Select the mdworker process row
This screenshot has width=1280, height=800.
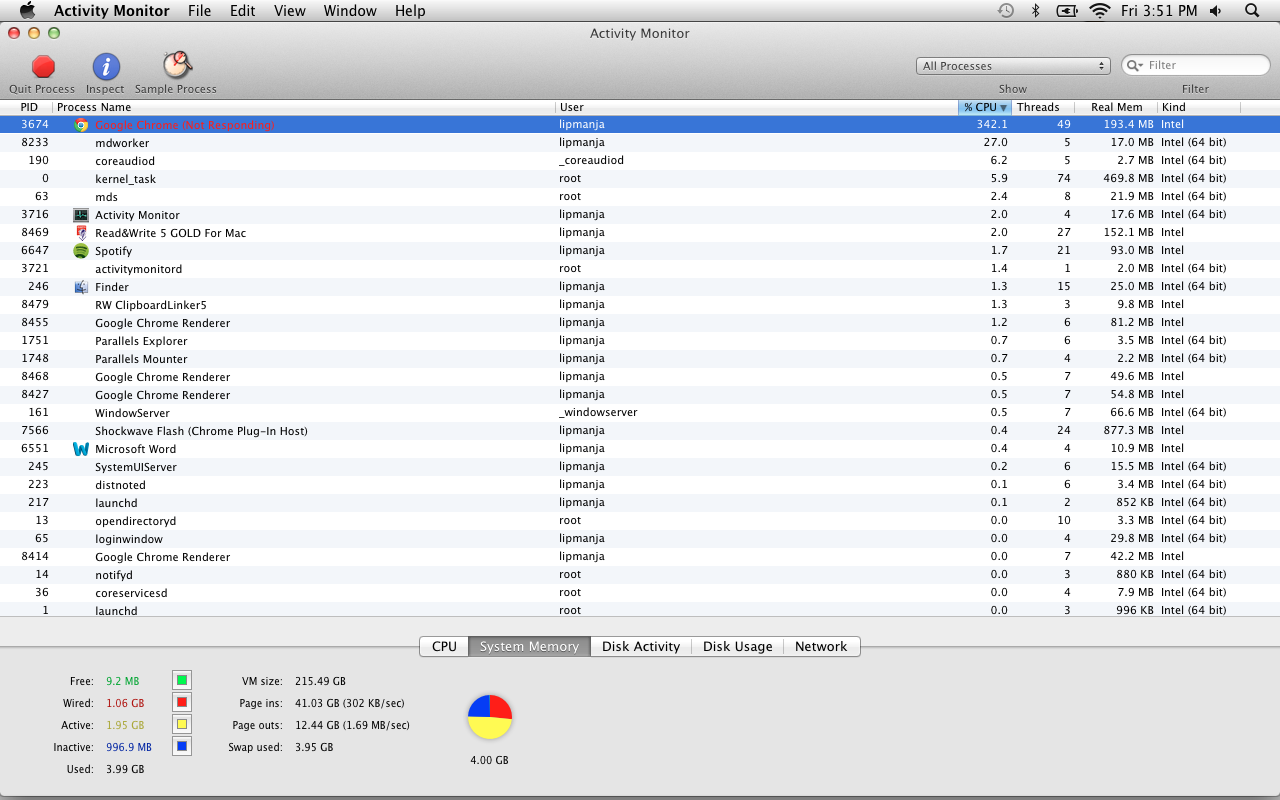(640, 143)
